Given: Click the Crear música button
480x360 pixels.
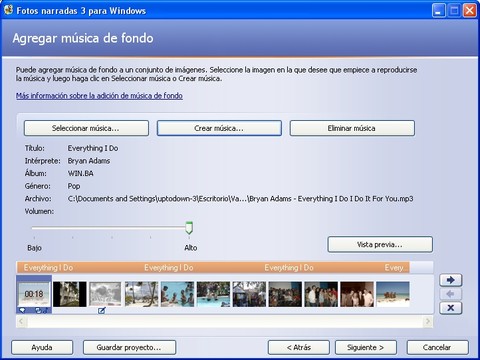Looking at the screenshot, I should point(219,128).
